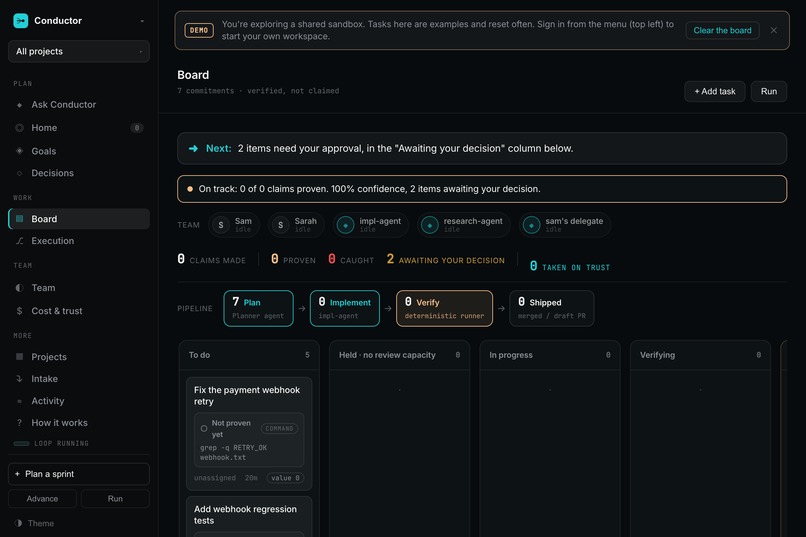Click the dollar icon beside Cost & trust
The width and height of the screenshot is (806, 537).
(20, 311)
